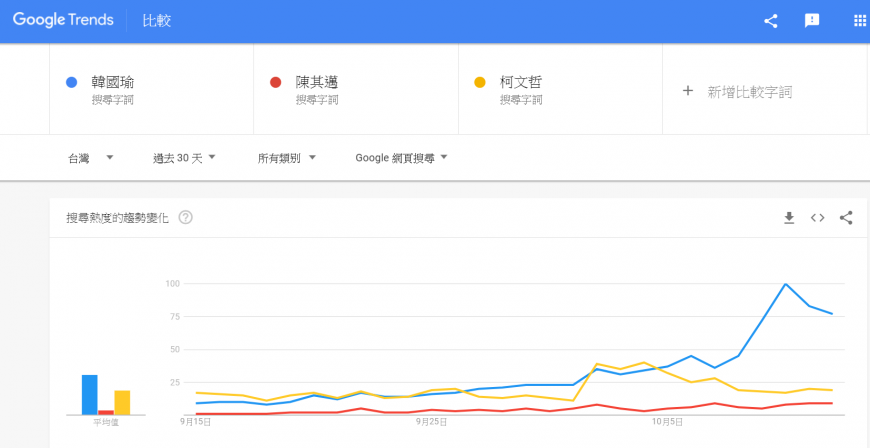This screenshot has height=448, width=870.
Task: Click the yellow average bar for 柯文哲
Action: (122, 402)
